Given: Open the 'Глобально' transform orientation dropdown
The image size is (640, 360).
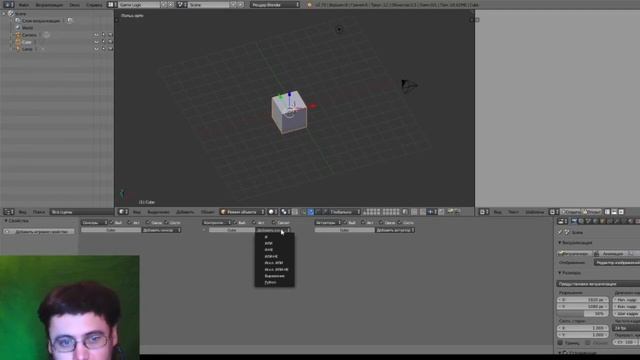Looking at the screenshot, I should point(344,211).
